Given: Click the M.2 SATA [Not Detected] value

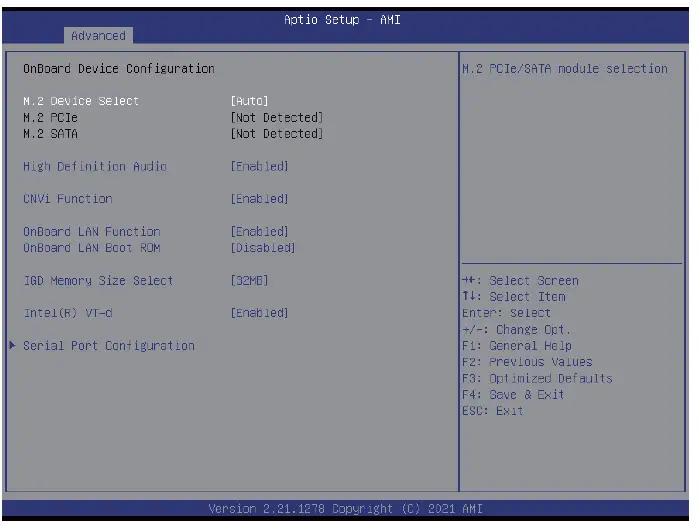Looking at the screenshot, I should (276, 134).
